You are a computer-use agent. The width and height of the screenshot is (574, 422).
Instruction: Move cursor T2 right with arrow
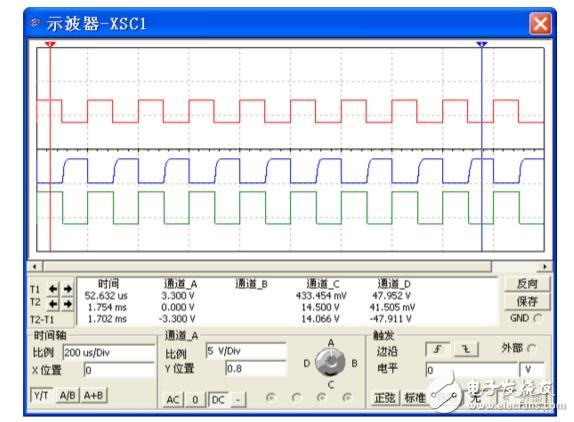click(68, 304)
